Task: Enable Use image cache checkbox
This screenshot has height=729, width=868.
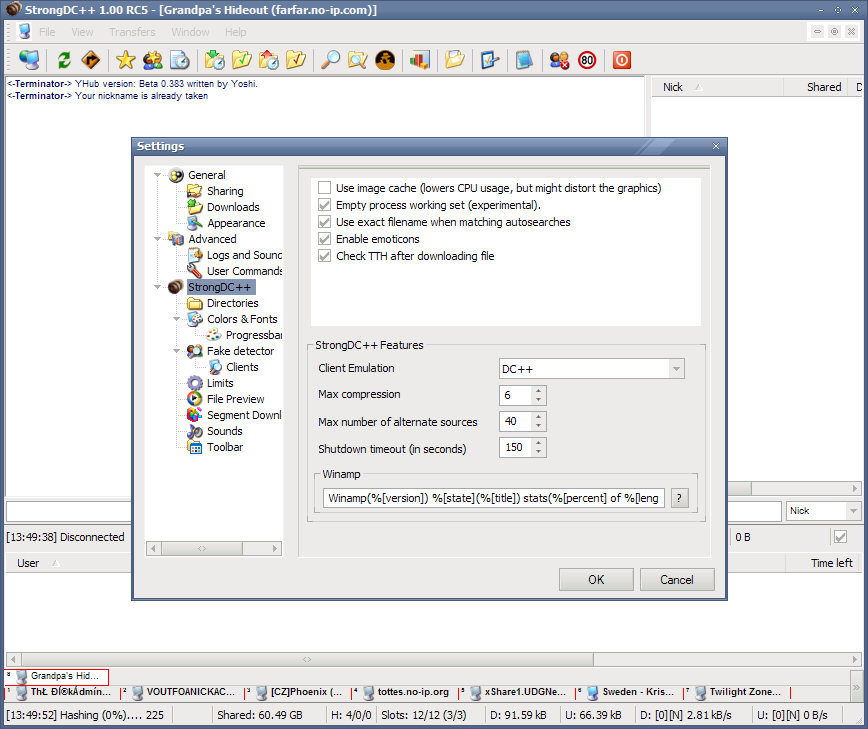Action: pos(324,188)
